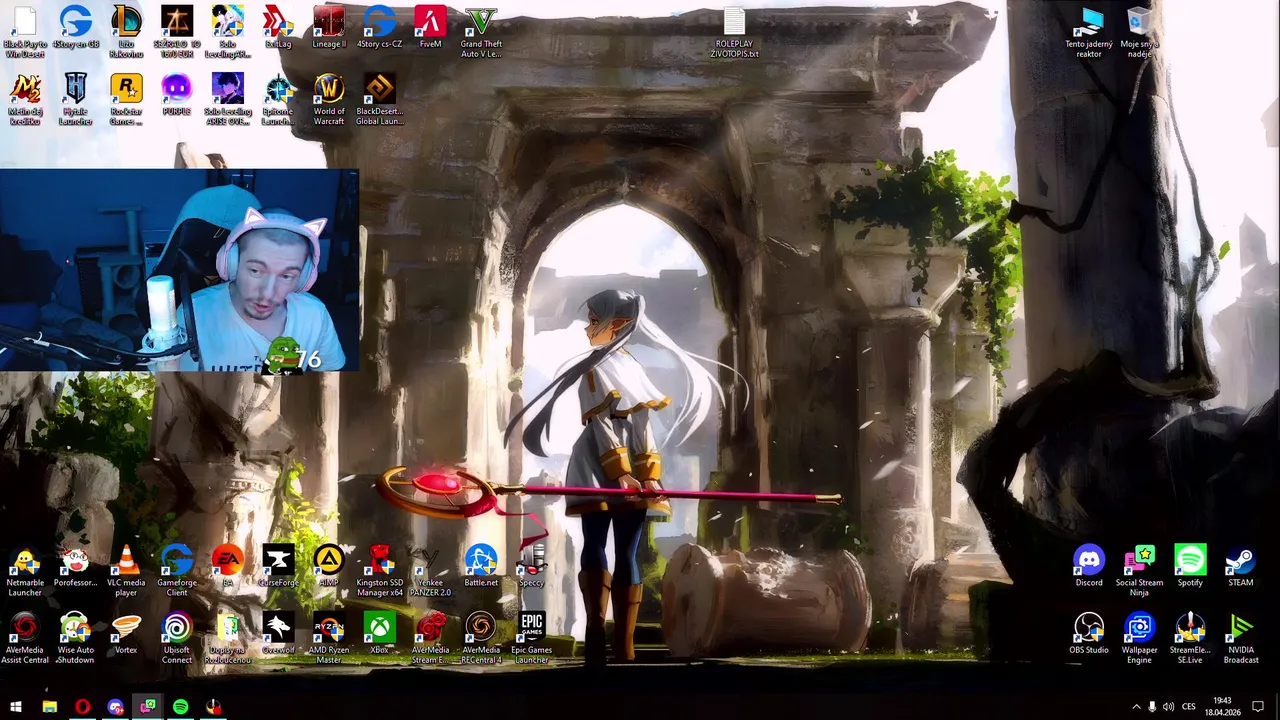Select the Hytale Launcher shortcut
Viewport: 1280px width, 720px height.
pos(76,99)
